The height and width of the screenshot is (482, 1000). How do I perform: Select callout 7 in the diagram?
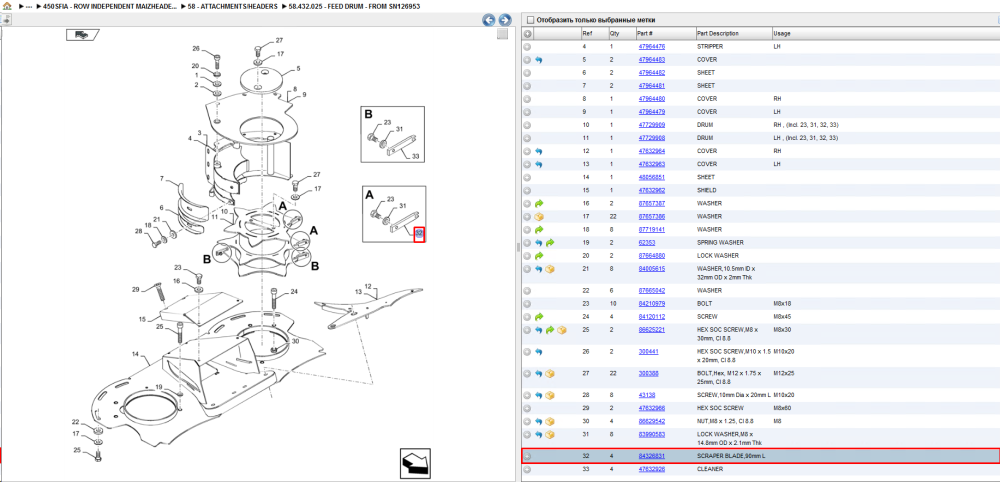click(162, 179)
